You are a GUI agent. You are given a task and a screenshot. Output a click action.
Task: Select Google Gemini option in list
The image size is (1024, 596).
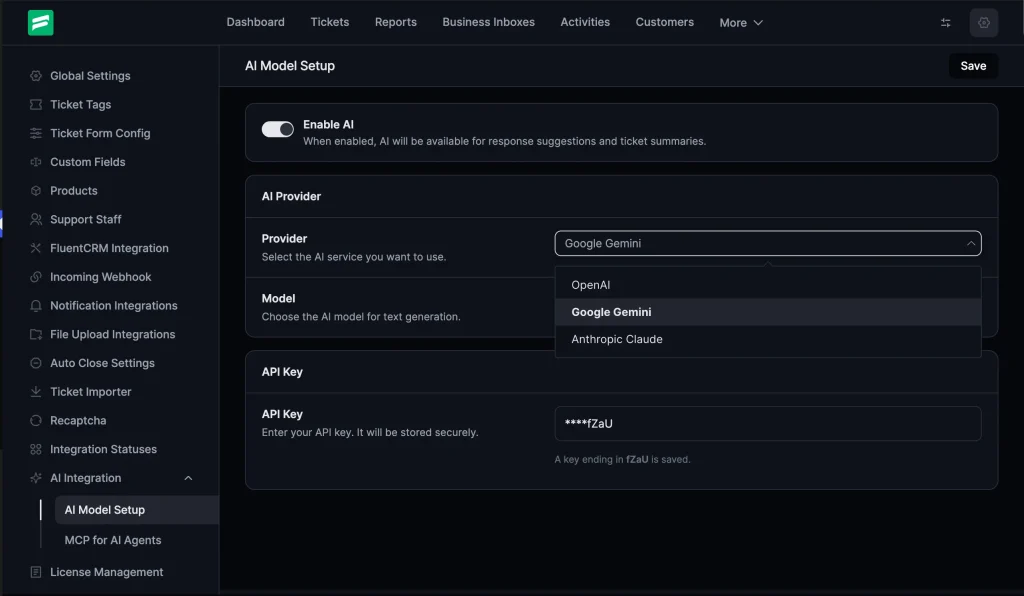[x=767, y=312]
